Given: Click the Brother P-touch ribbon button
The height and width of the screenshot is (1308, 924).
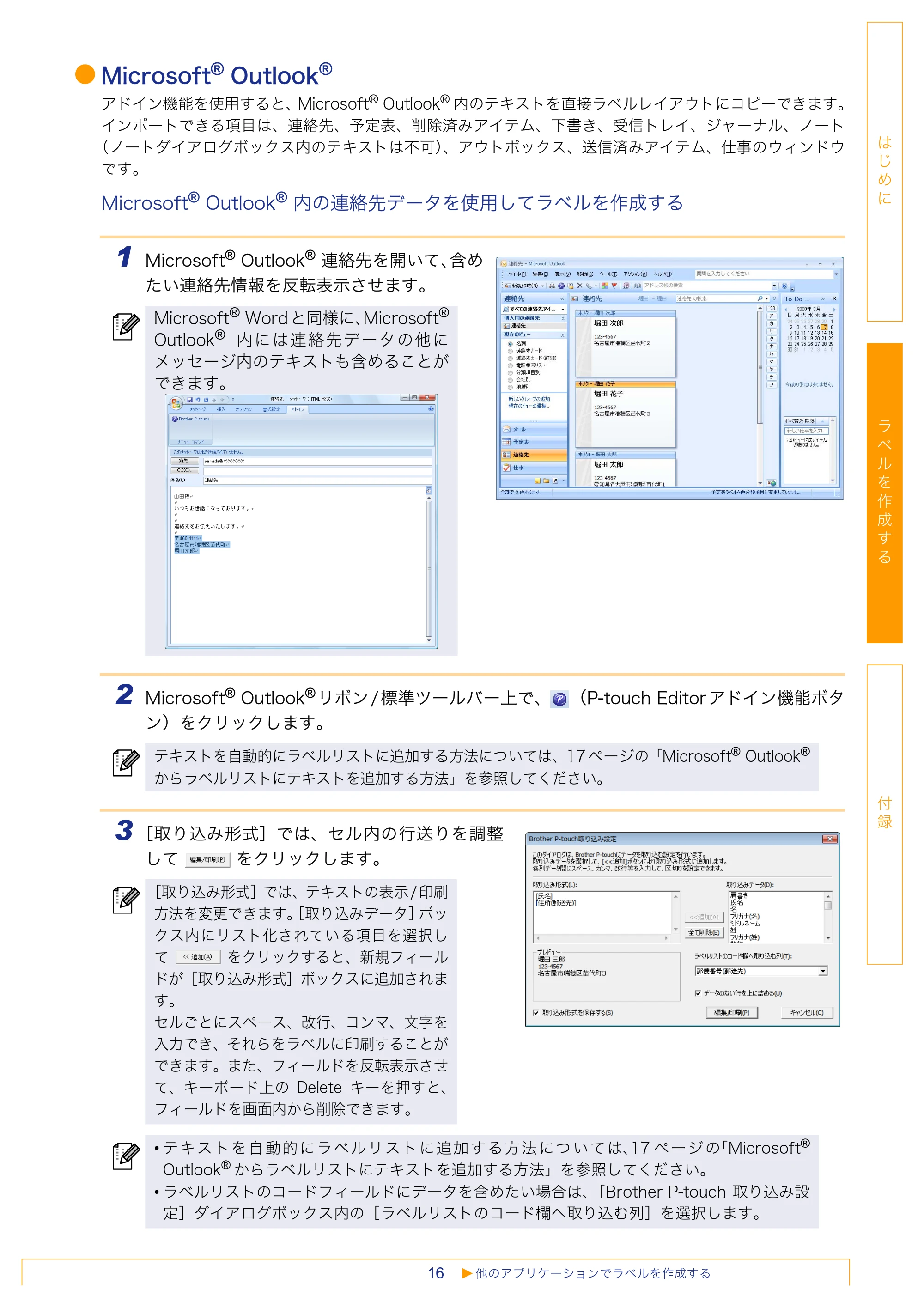Looking at the screenshot, I should pyautogui.click(x=191, y=419).
